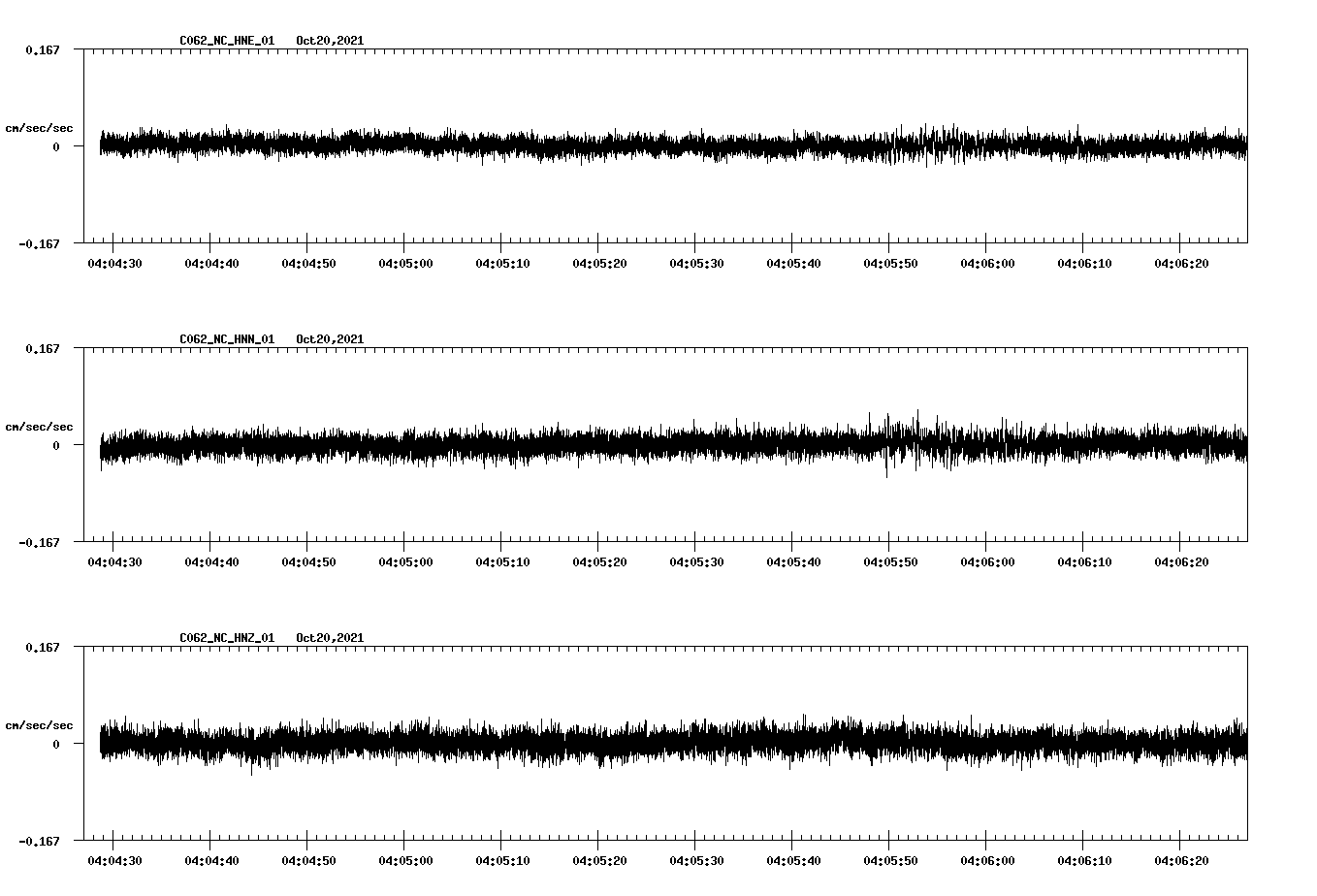Viewport: 1317px width, 896px height.
Task: Choose 04:05:00 time label on HNZ plot
Action: [405, 860]
